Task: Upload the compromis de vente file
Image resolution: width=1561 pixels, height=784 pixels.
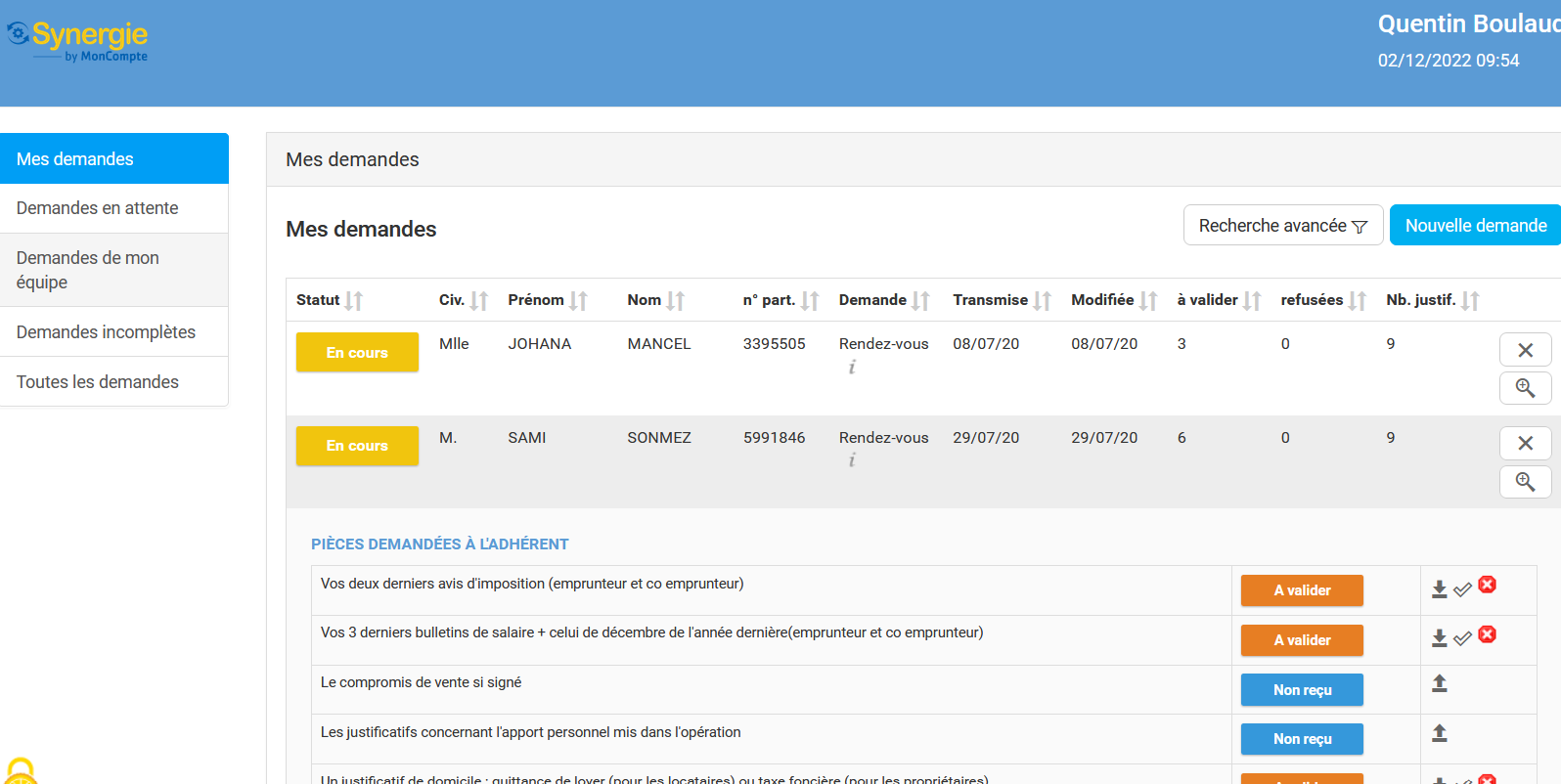Action: point(1439,683)
